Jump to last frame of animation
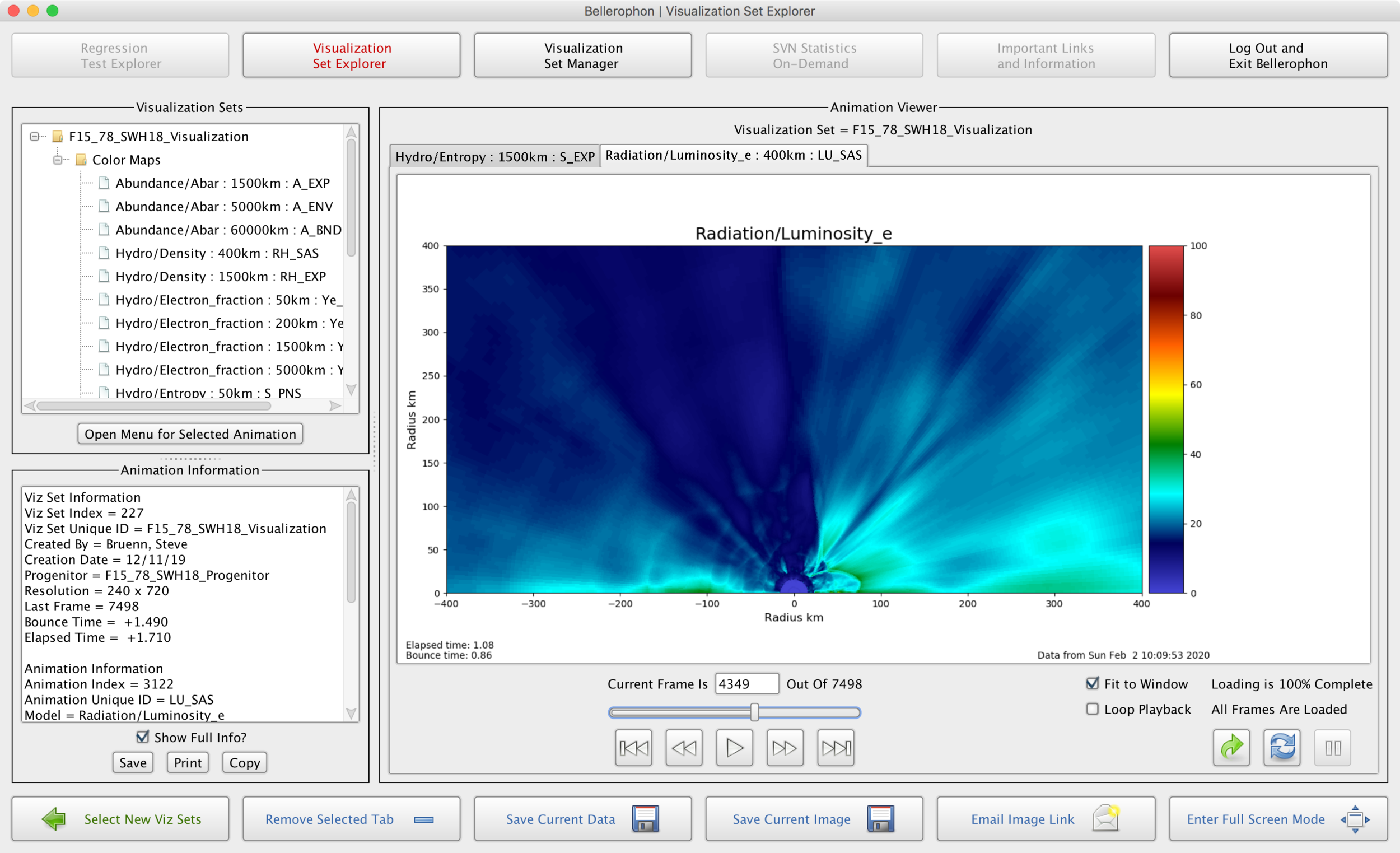Viewport: 1400px width, 853px height. click(x=835, y=747)
